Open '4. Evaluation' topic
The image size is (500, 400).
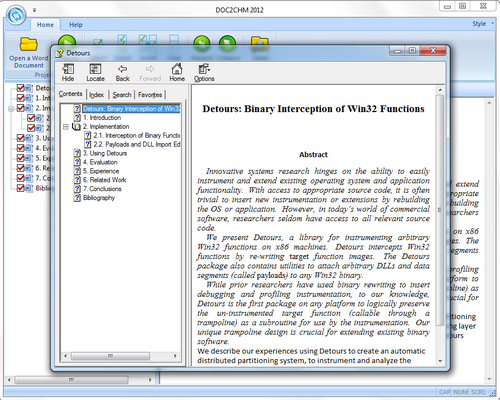[x=100, y=162]
